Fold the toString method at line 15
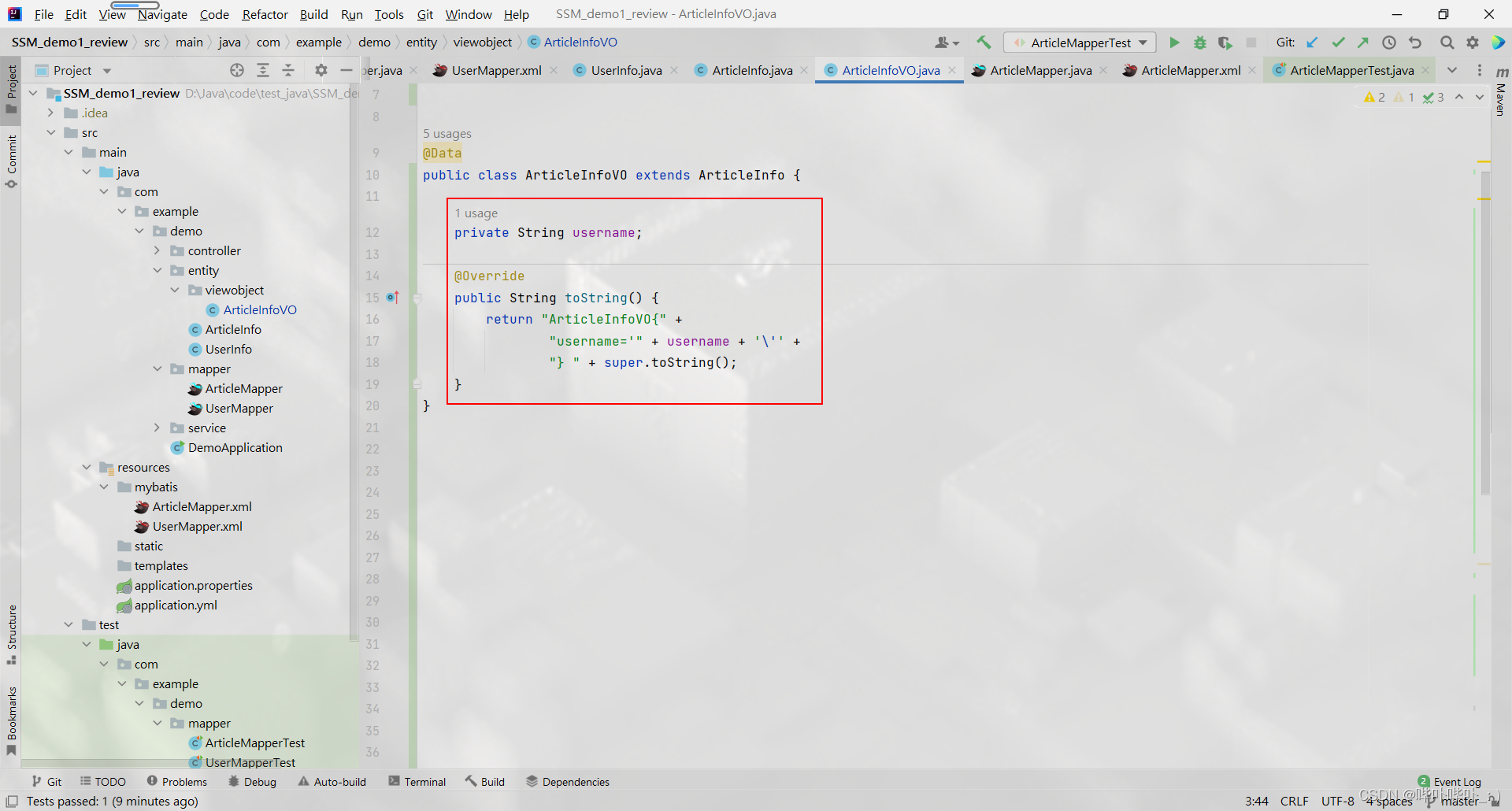 417,298
